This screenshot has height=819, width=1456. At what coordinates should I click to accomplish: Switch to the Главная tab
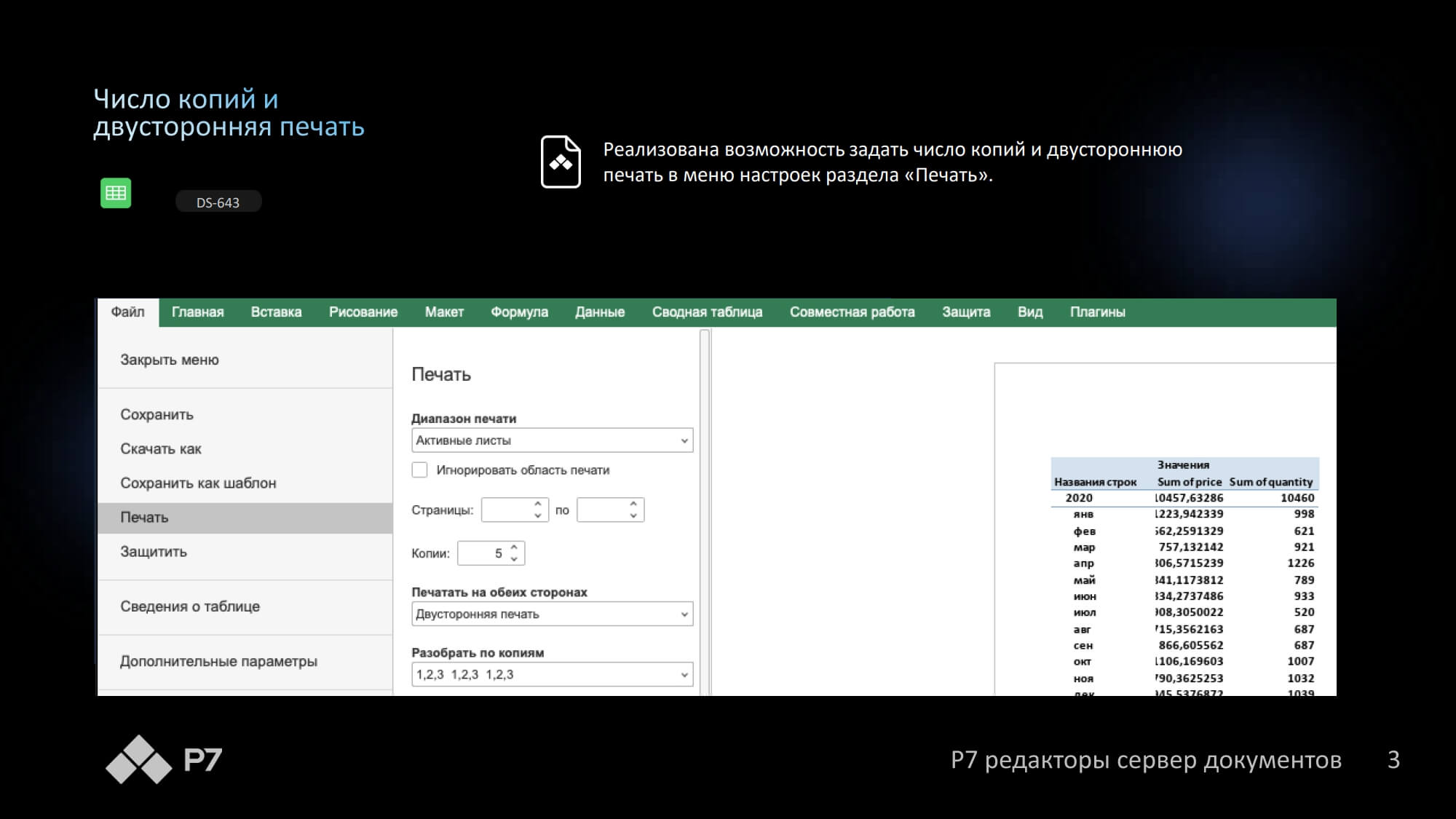[x=197, y=312]
